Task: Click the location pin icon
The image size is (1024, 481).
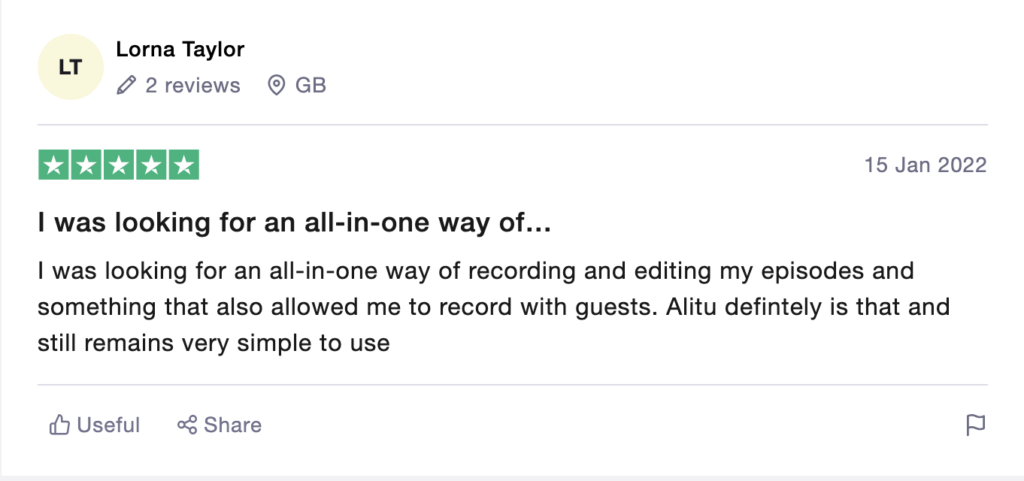Action: 277,85
